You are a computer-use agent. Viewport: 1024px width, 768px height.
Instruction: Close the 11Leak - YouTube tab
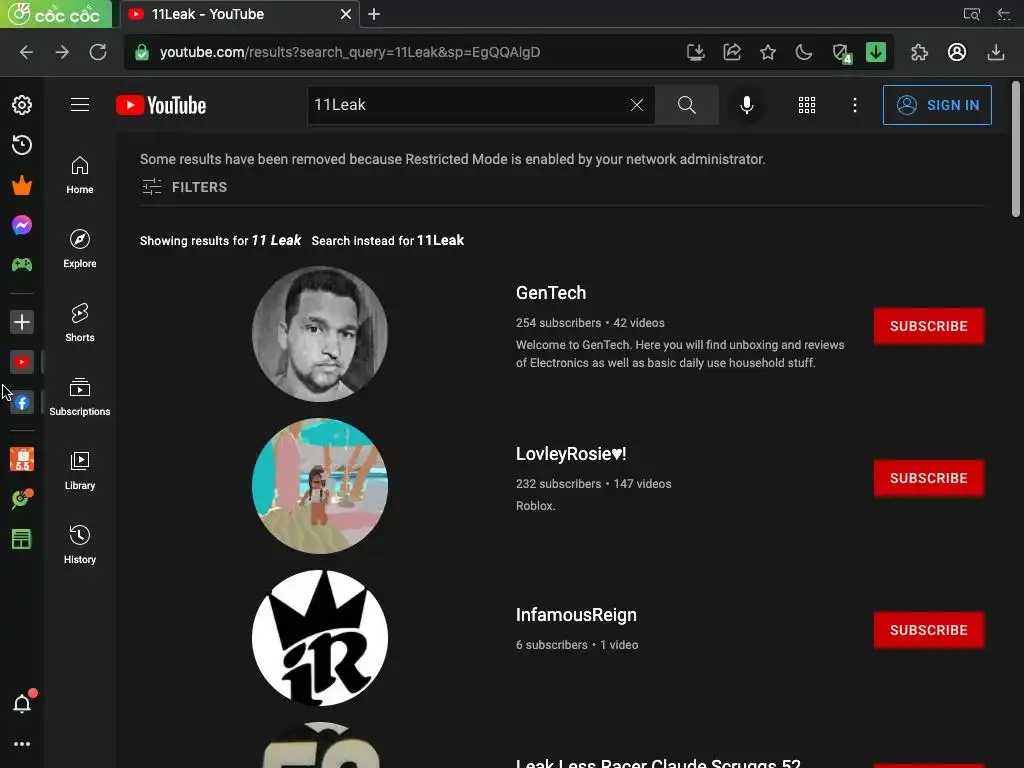coord(345,14)
